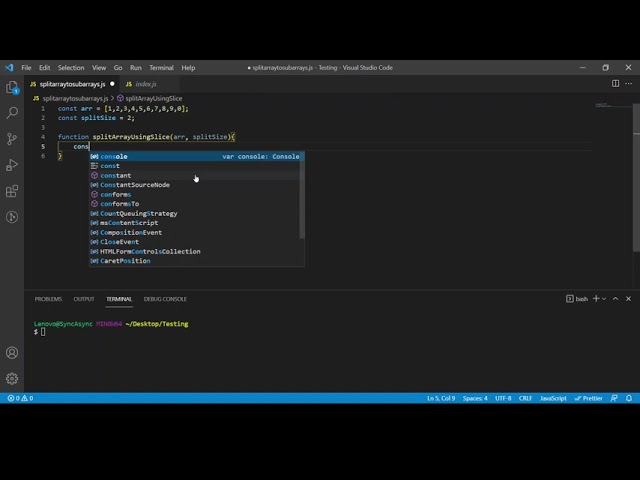
Task: Click line number 4 in the gutter
Action: point(43,137)
